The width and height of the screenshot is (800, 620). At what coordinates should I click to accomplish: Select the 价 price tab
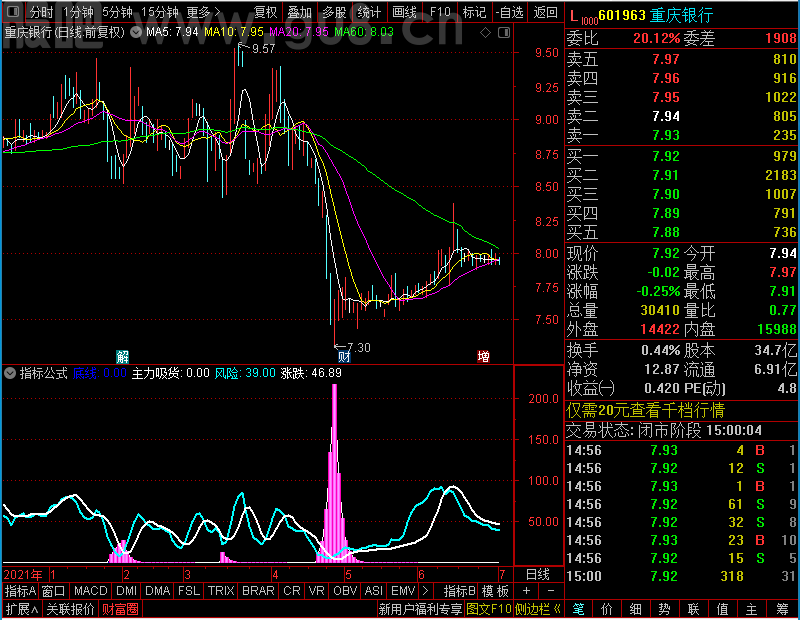[x=607, y=609]
